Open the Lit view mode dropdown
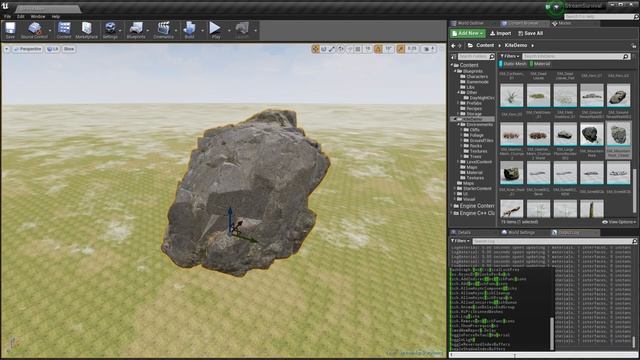Viewport: 640px width, 360px height. click(53, 49)
